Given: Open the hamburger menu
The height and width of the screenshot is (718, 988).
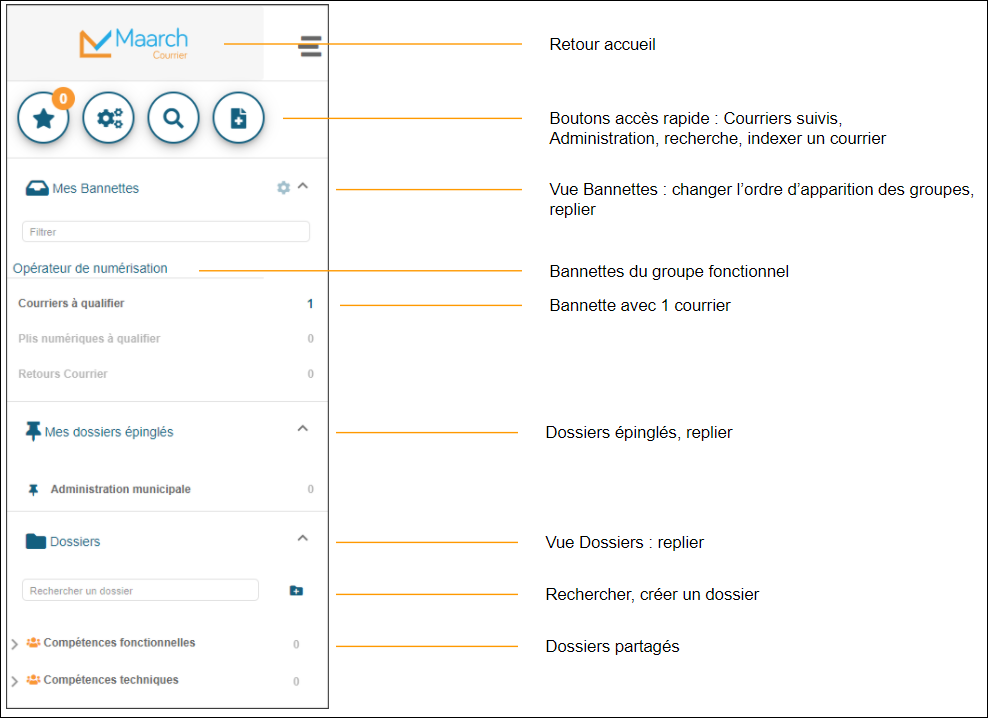Looking at the screenshot, I should [310, 46].
